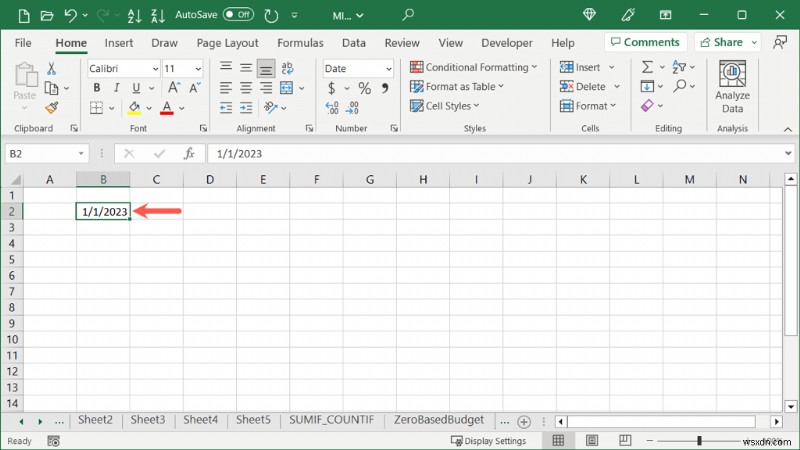The height and width of the screenshot is (450, 800).
Task: Sort descending Z to A icon
Action: (x=158, y=16)
